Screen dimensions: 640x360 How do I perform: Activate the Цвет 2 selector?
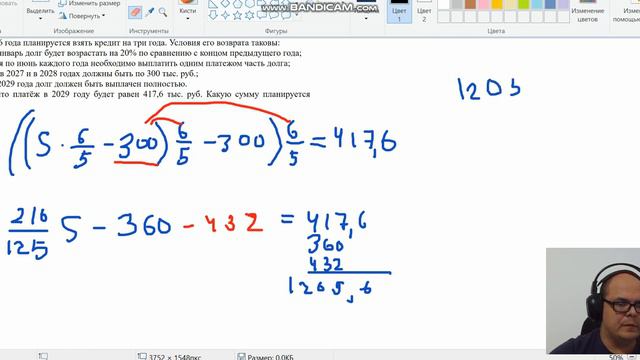(424, 11)
